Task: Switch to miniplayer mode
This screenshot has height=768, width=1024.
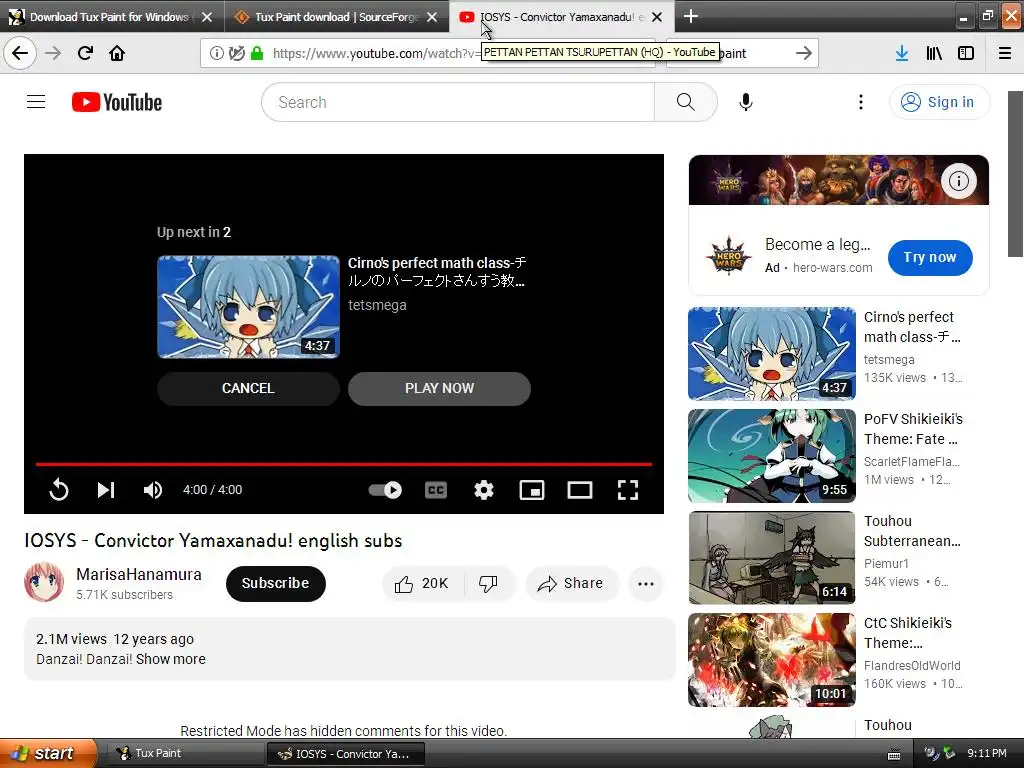Action: pyautogui.click(x=532, y=490)
